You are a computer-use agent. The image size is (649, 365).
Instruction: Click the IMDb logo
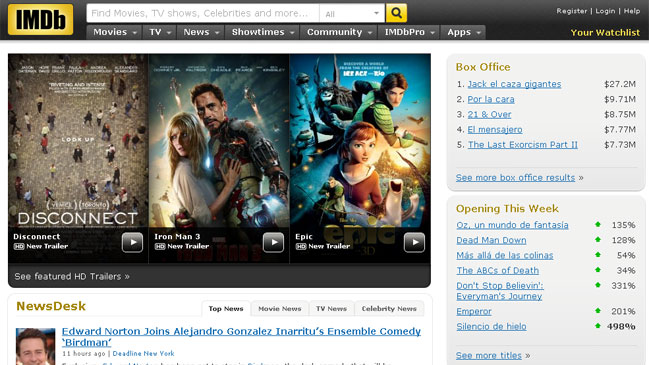pos(40,19)
